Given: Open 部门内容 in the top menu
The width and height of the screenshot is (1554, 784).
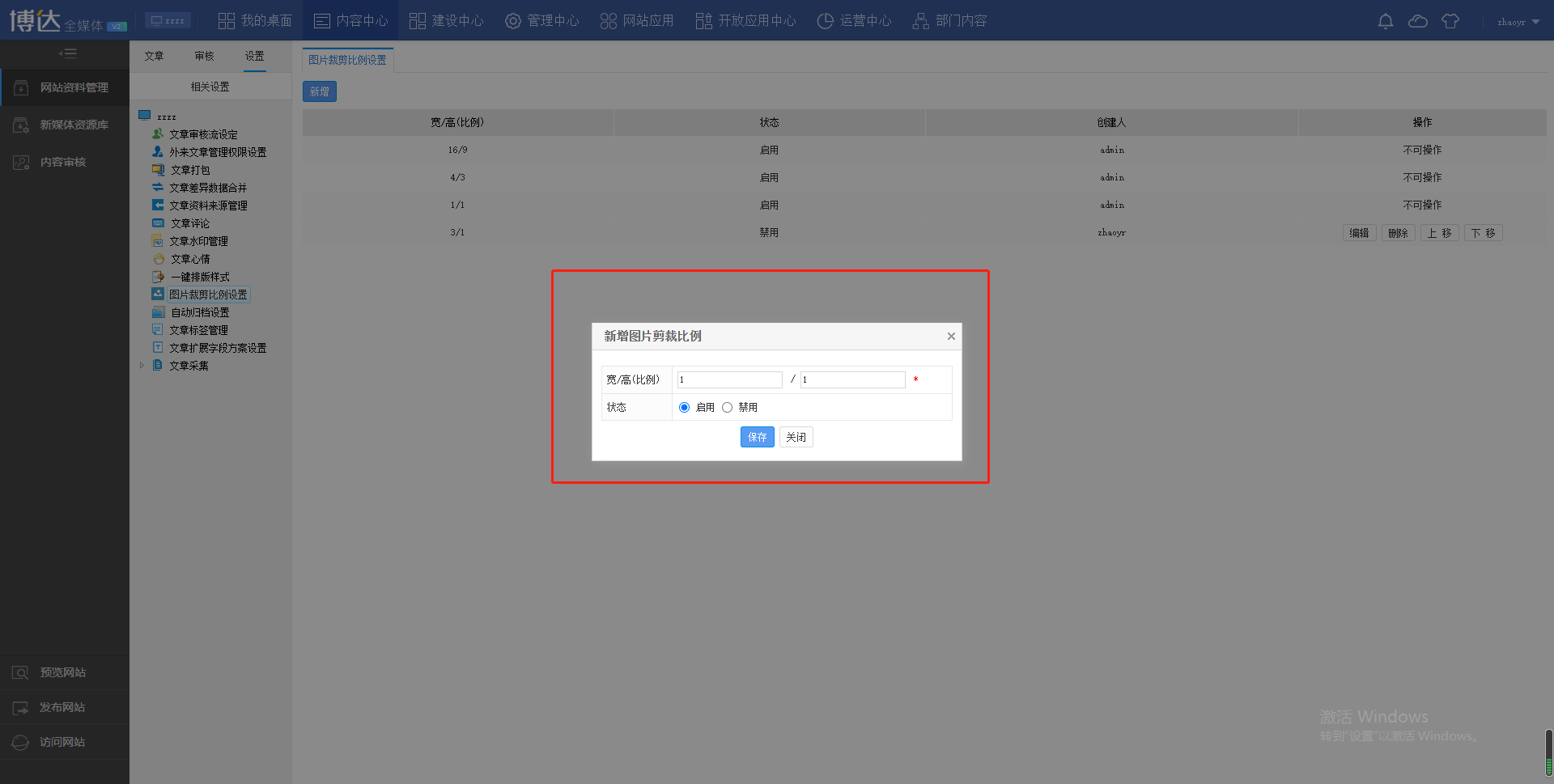Looking at the screenshot, I should [949, 20].
